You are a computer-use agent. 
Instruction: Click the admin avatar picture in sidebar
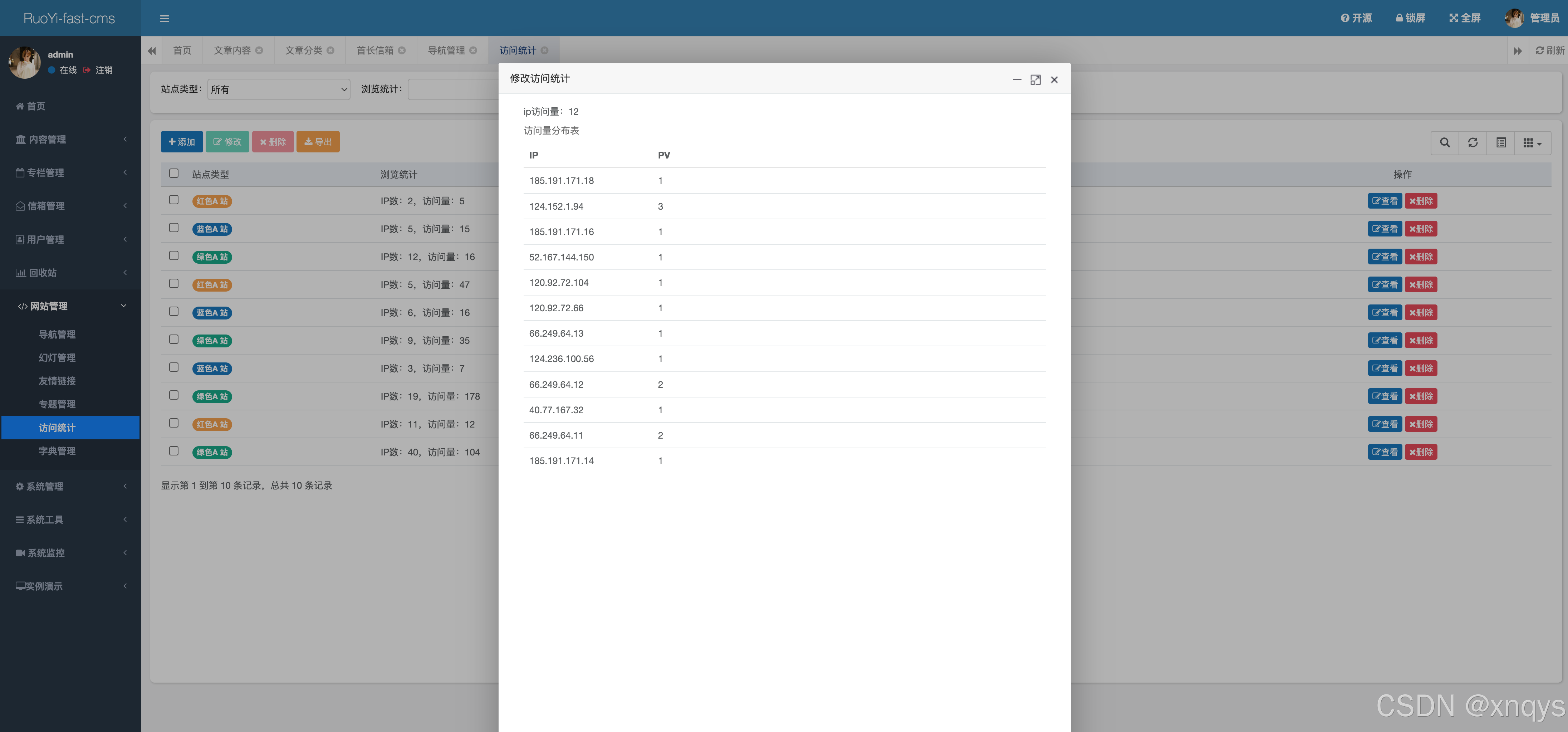pyautogui.click(x=25, y=63)
